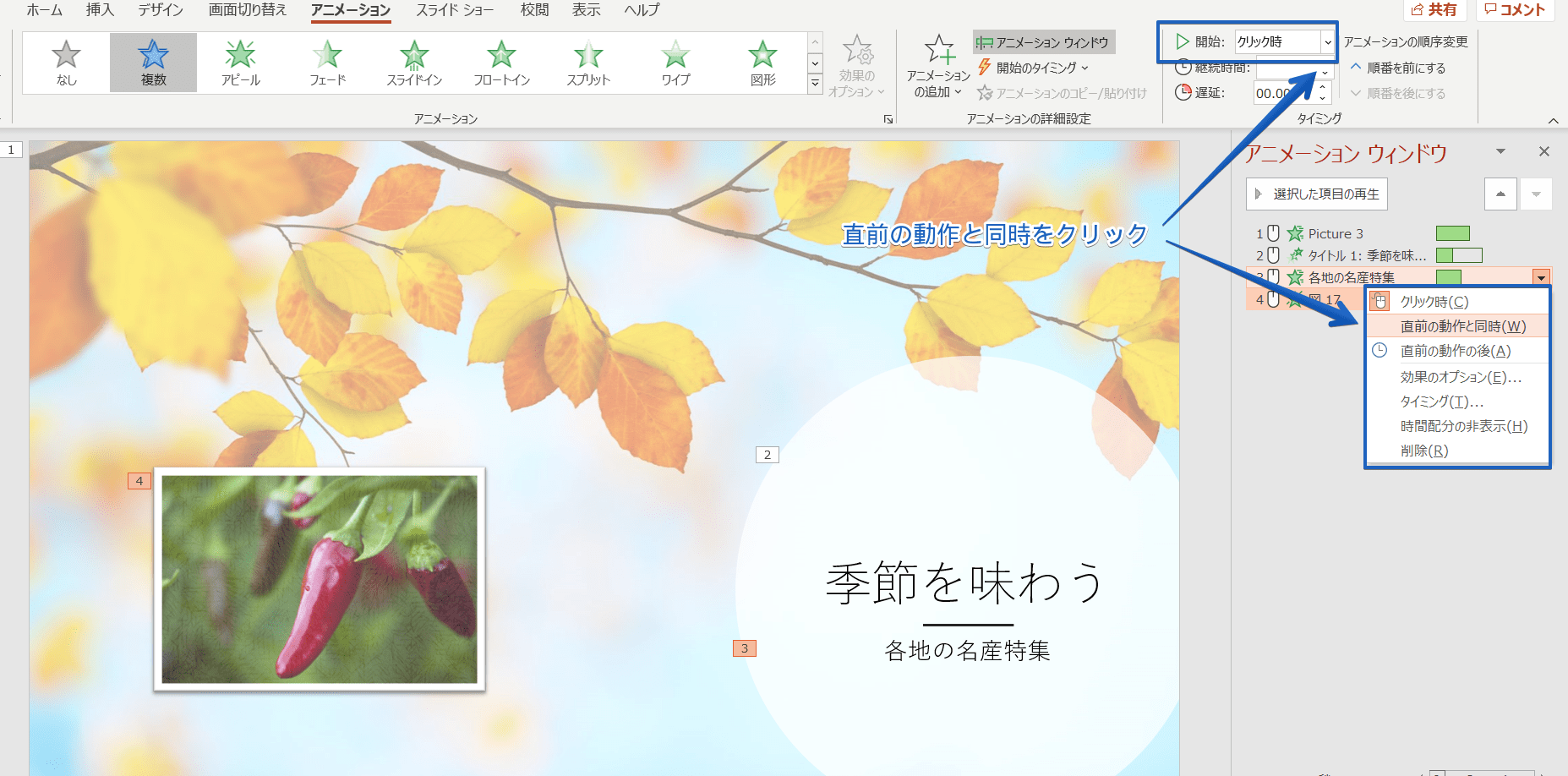The width and height of the screenshot is (1568, 776).
Task: Open the デザイン tab
Action: coord(161,10)
